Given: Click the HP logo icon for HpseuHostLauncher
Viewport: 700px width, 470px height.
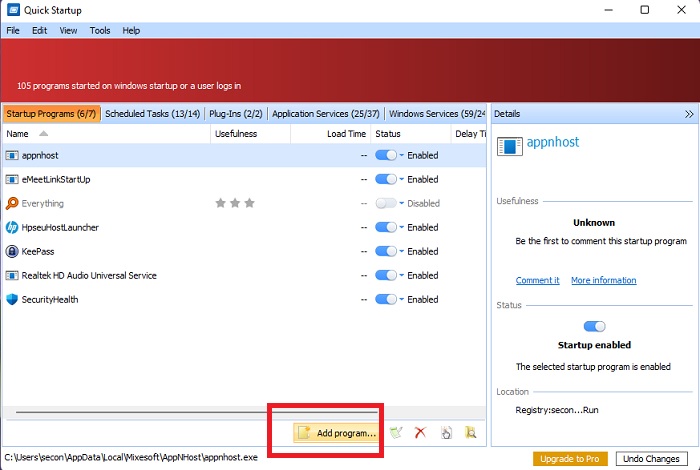Looking at the screenshot, I should click(x=12, y=227).
